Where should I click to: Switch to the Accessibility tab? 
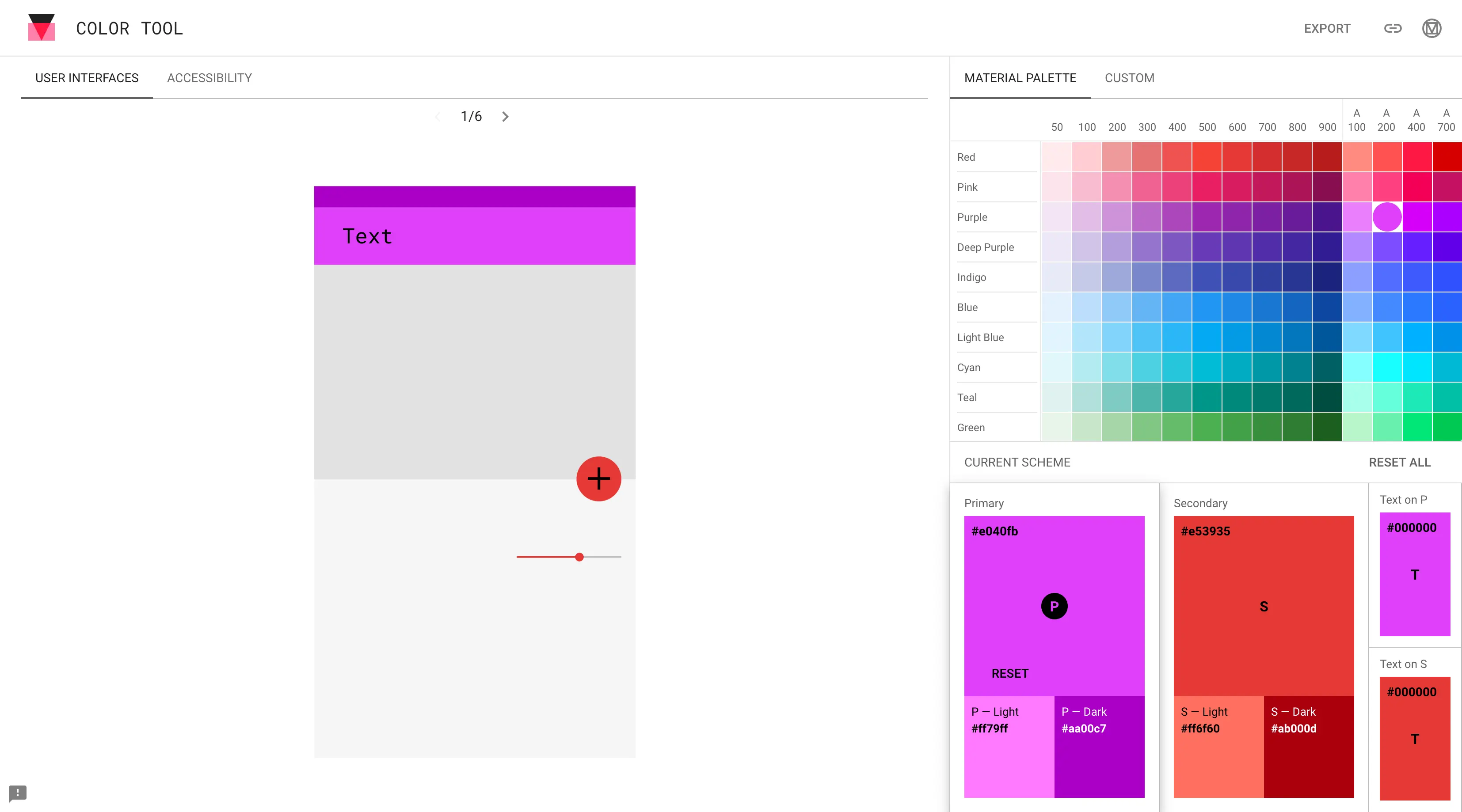209,78
